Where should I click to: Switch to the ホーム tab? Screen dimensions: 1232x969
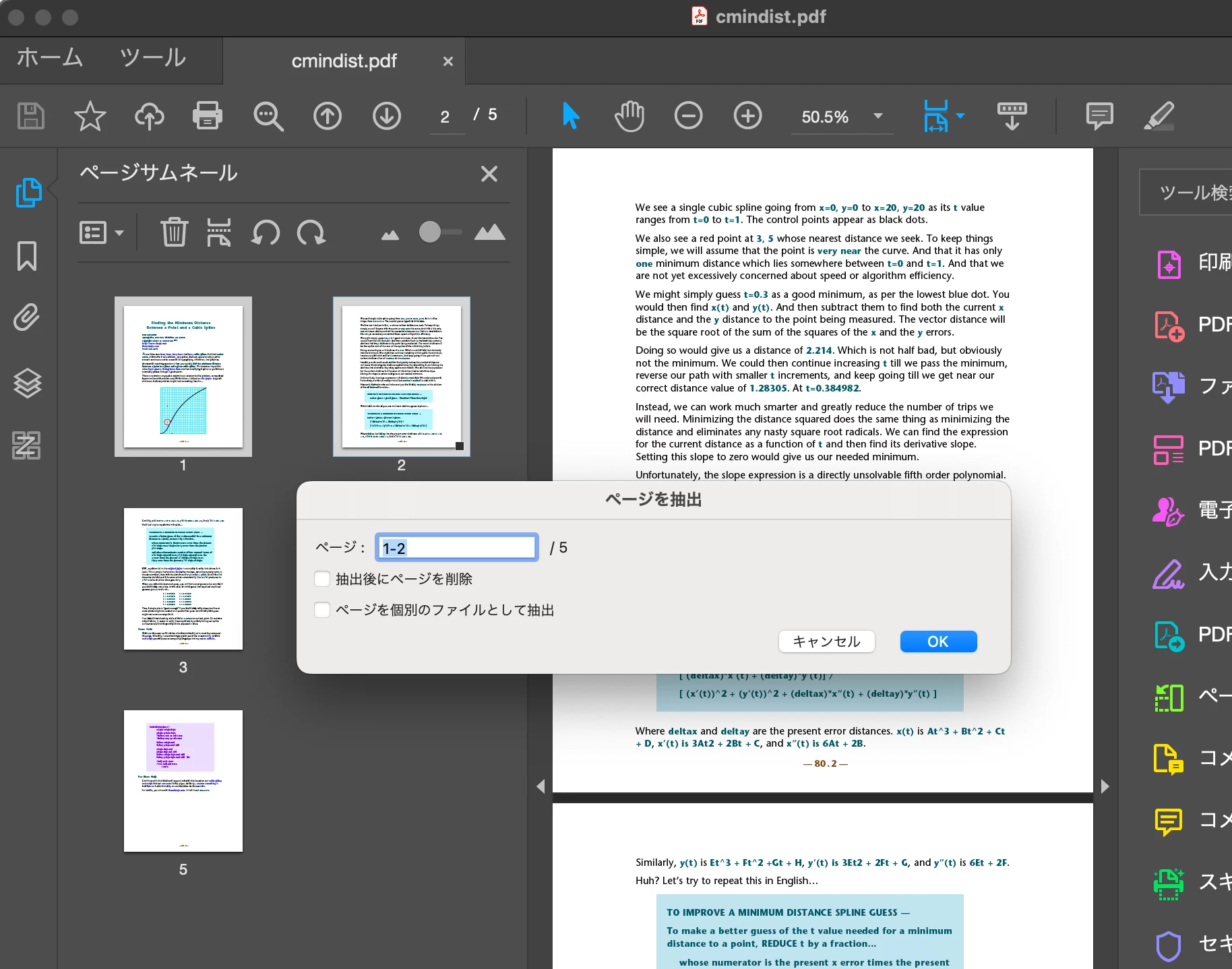click(50, 58)
